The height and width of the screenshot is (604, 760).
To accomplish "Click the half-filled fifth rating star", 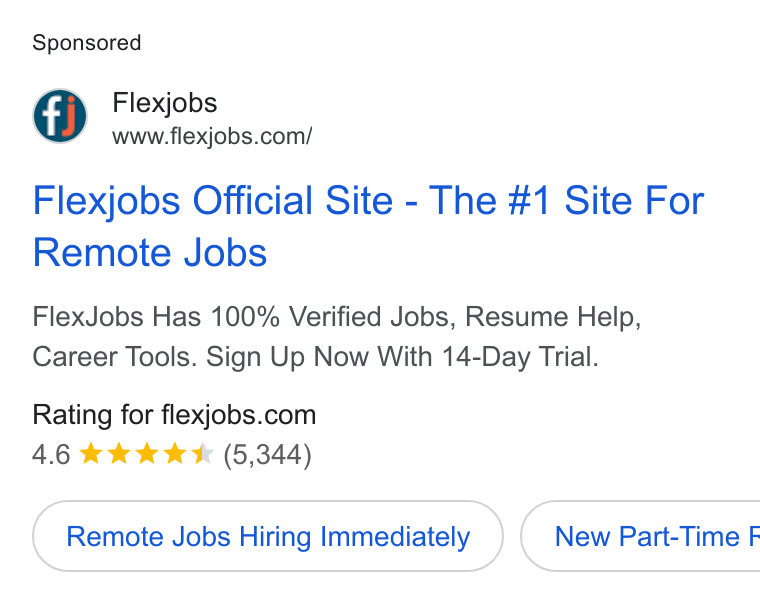I will point(203,454).
